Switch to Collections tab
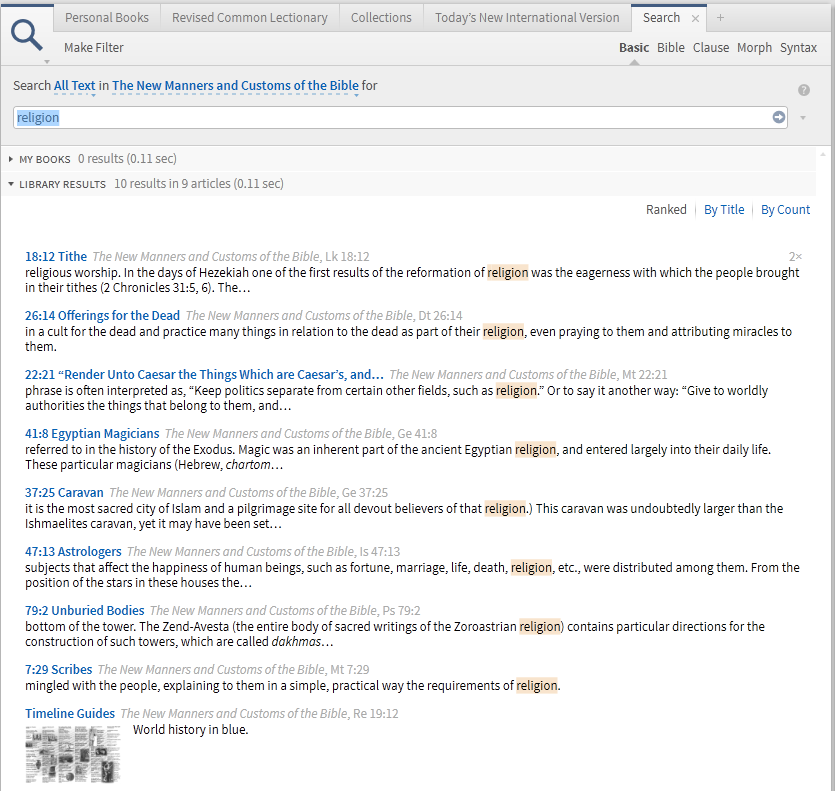The image size is (835, 791). tap(381, 18)
